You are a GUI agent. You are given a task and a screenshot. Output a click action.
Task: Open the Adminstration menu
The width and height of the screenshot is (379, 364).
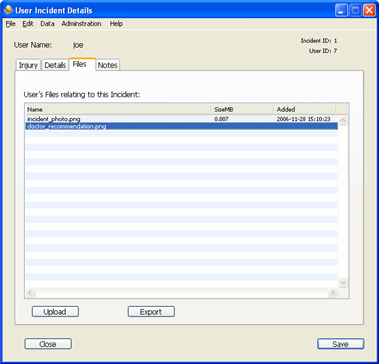click(81, 24)
